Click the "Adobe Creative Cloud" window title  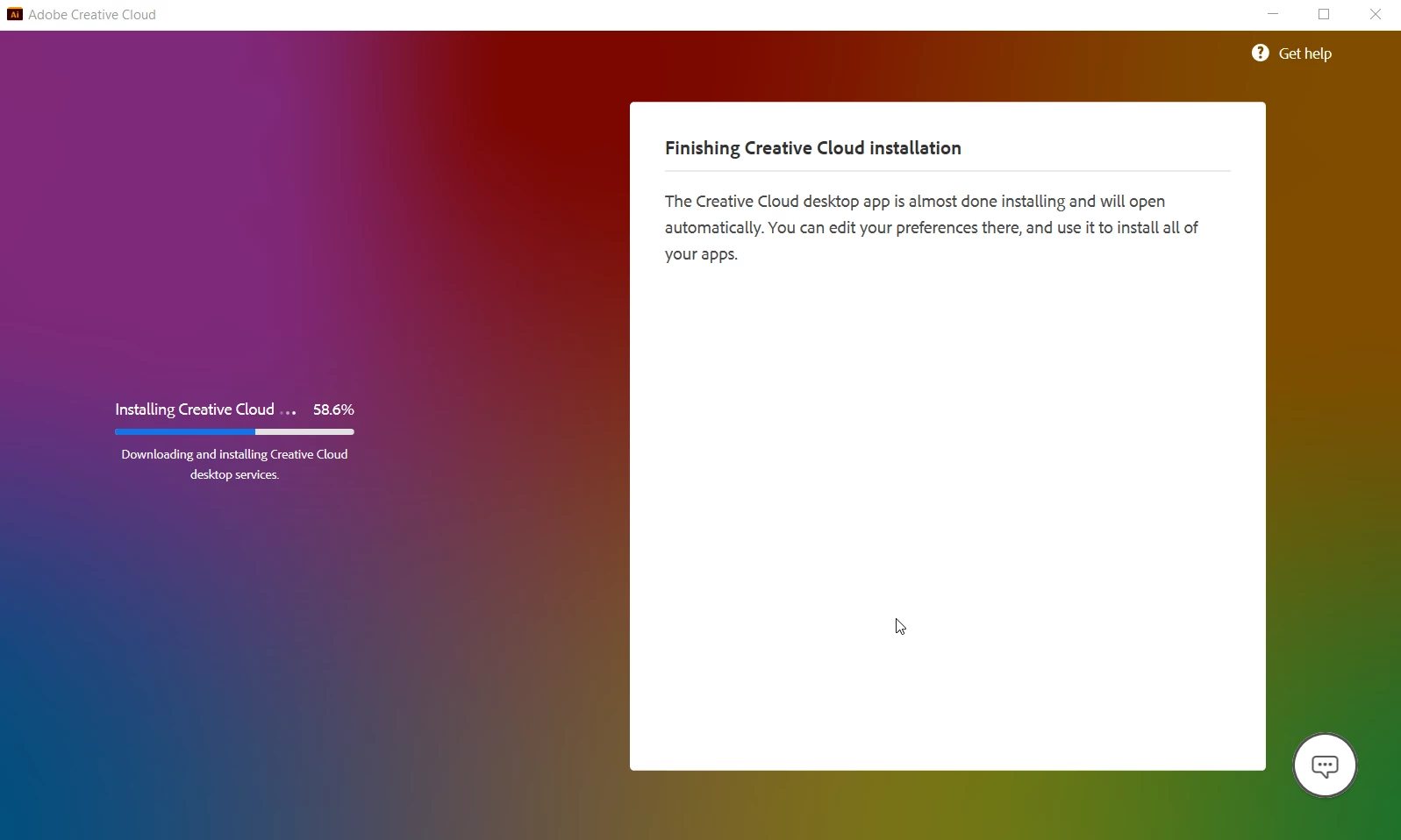tap(92, 15)
